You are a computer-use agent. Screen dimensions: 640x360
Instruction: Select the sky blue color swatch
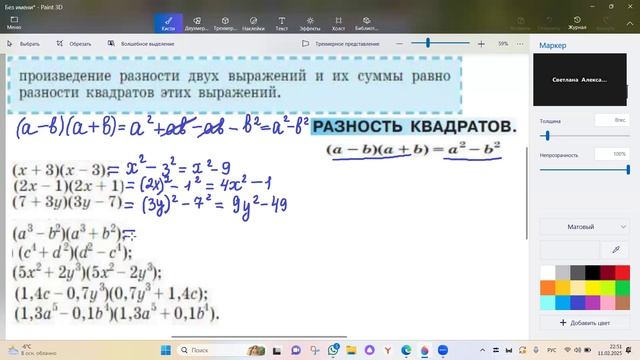[x=563, y=303]
